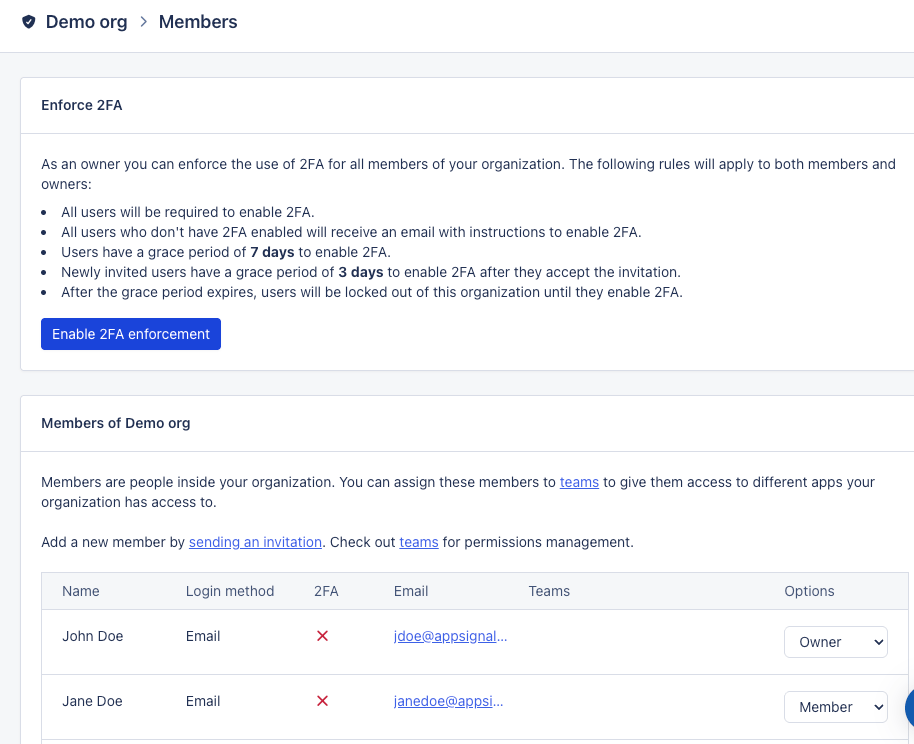Click Enable 2FA enforcement button
The width and height of the screenshot is (914, 744).
(x=131, y=334)
